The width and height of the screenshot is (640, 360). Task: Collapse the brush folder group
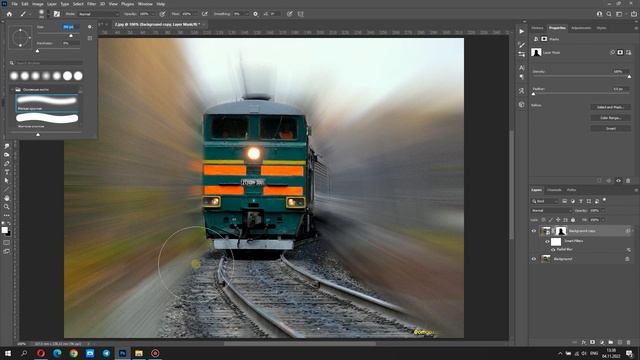coord(12,89)
